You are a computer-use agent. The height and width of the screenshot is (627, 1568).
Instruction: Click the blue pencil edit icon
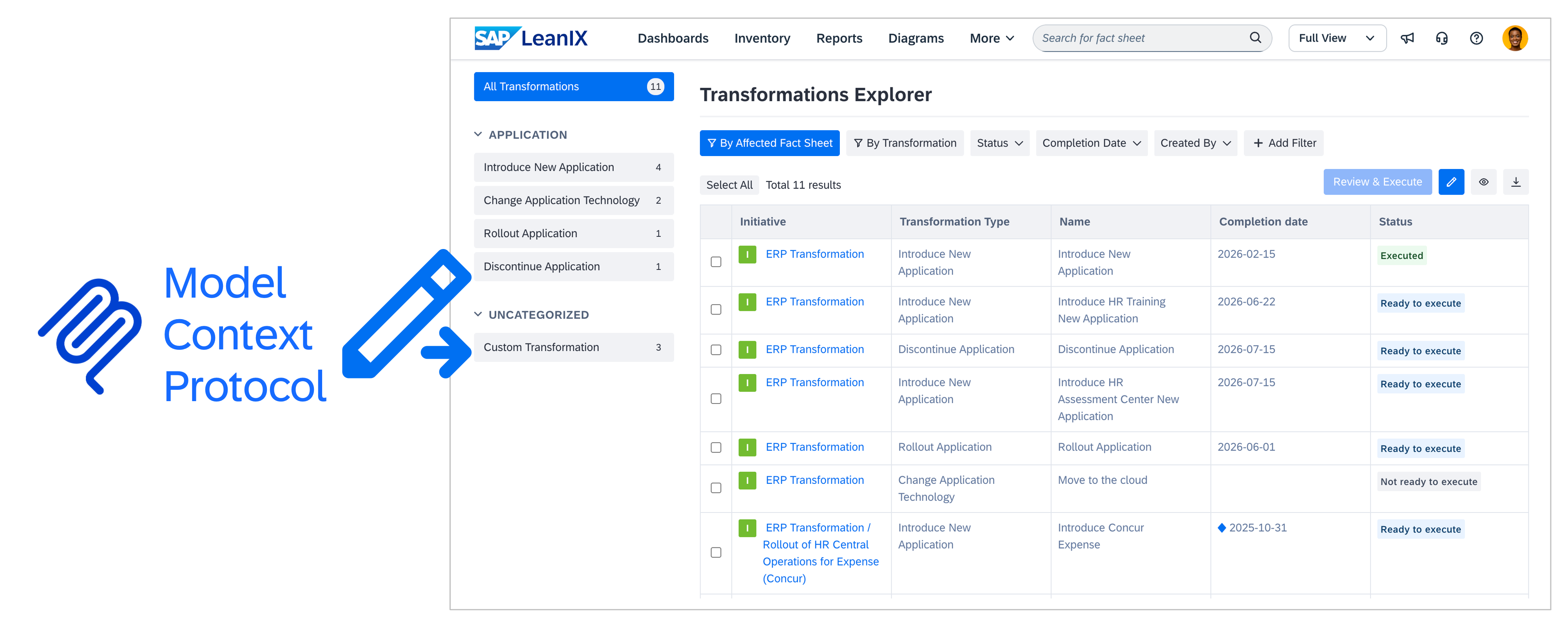click(1451, 182)
